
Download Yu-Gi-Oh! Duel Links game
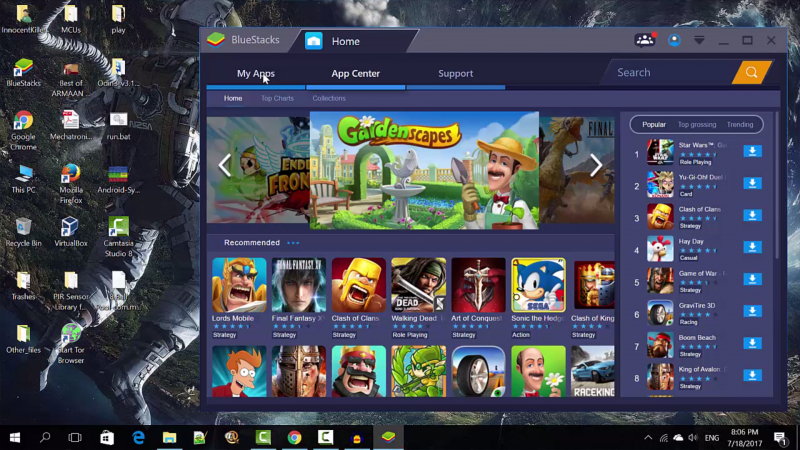[x=752, y=184]
